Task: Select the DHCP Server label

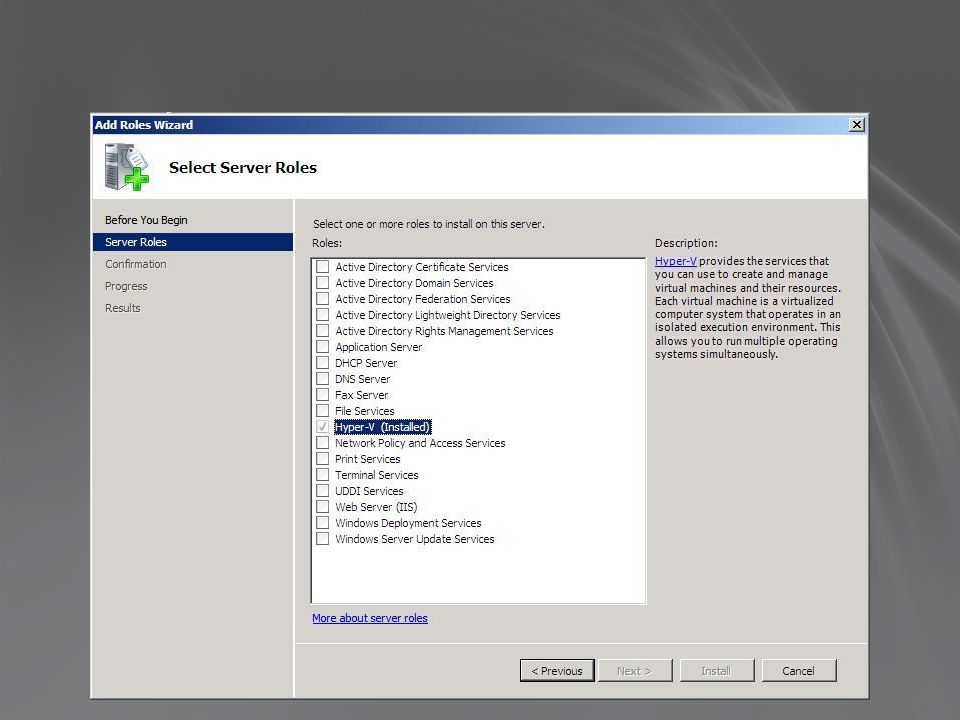Action: point(366,362)
